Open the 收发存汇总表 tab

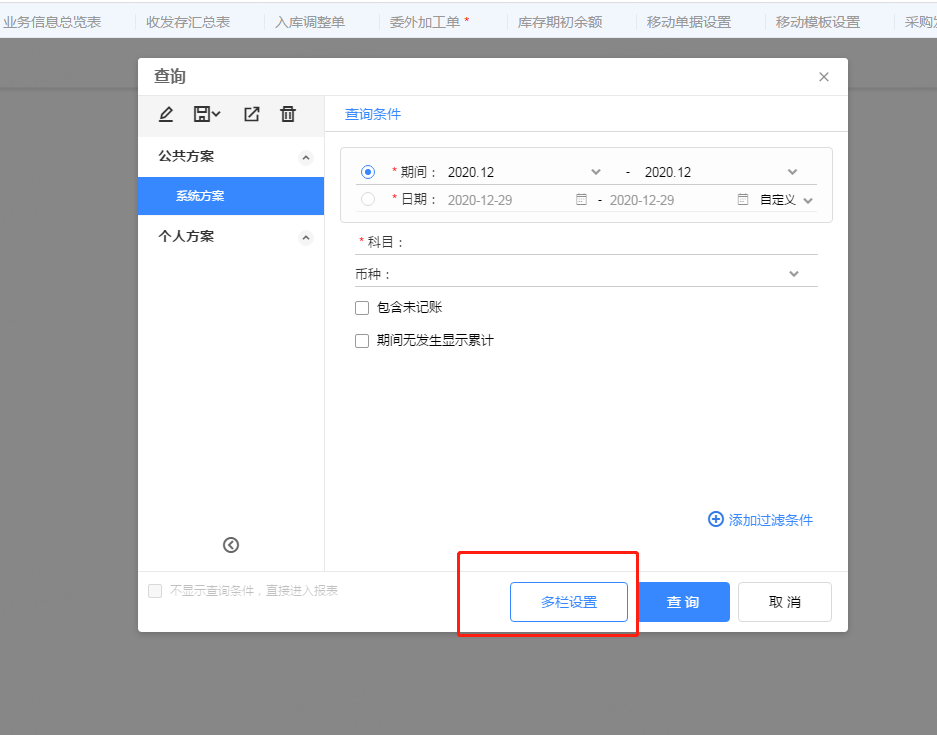point(188,22)
